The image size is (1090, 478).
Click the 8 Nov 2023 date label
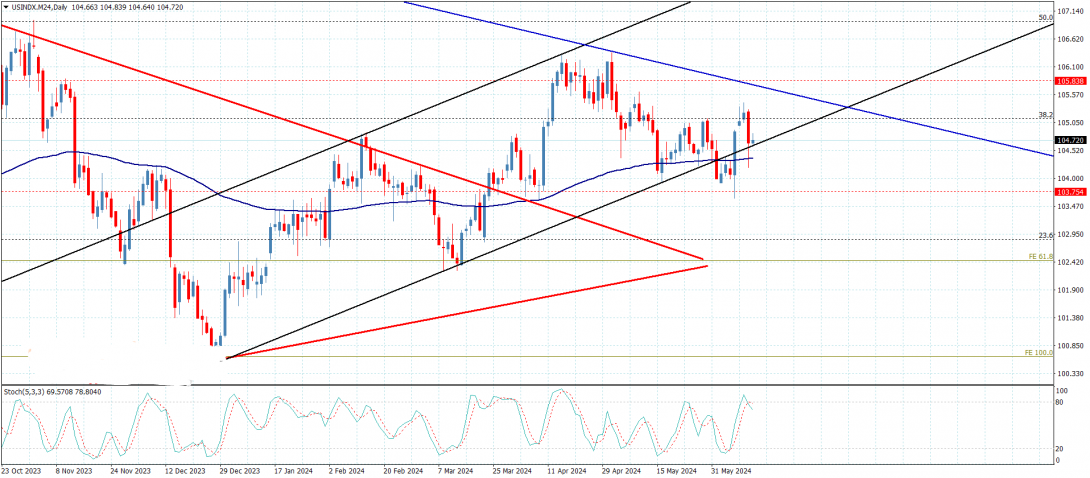(x=74, y=470)
